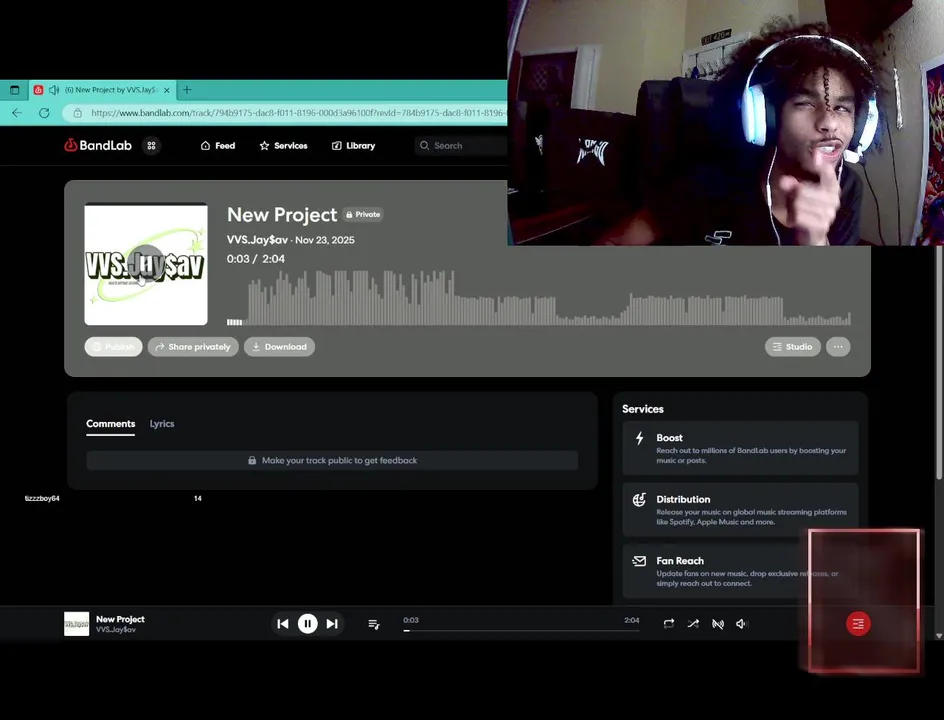
Task: Click Share privately button
Action: click(193, 347)
